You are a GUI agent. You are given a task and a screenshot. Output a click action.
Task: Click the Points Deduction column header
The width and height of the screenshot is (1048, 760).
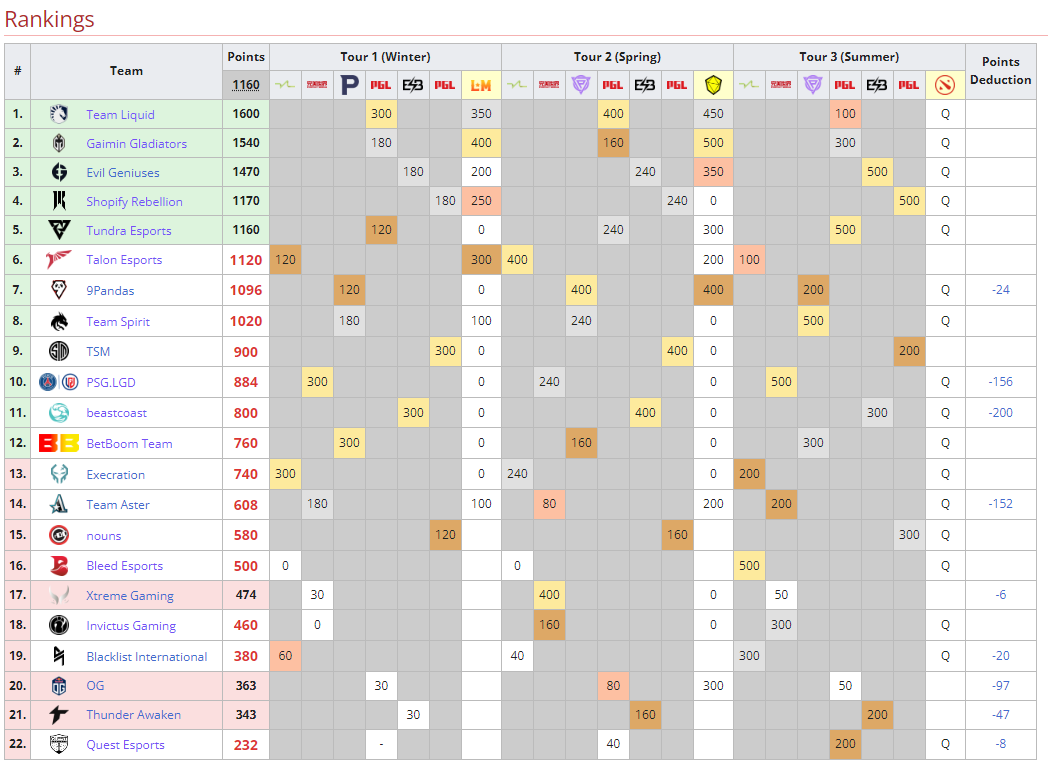1001,70
